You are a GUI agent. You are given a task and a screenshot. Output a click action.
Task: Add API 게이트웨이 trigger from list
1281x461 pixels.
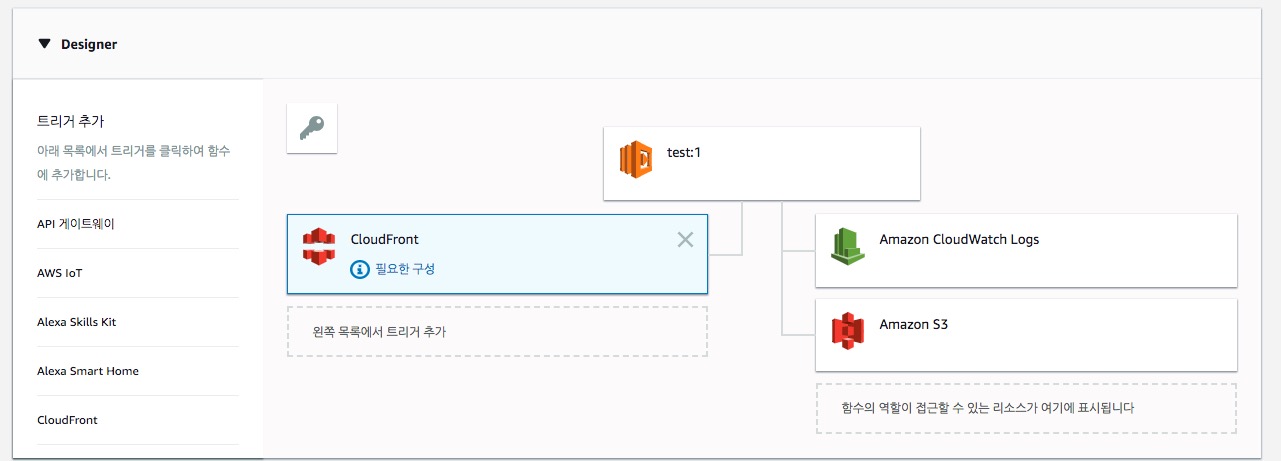click(76, 224)
